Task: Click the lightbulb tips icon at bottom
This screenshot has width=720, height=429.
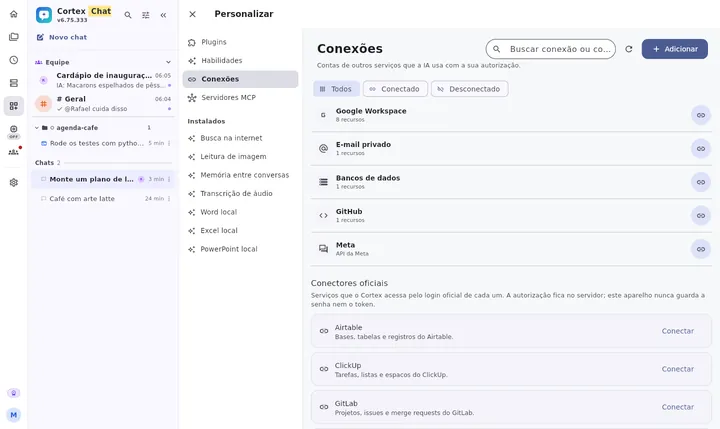Action: (x=14, y=393)
